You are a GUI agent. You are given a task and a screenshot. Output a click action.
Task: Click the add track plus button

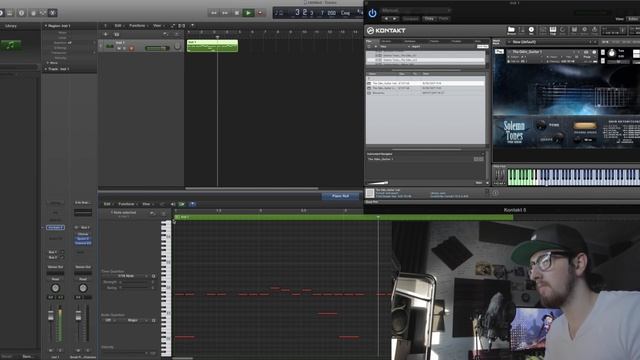pos(106,34)
